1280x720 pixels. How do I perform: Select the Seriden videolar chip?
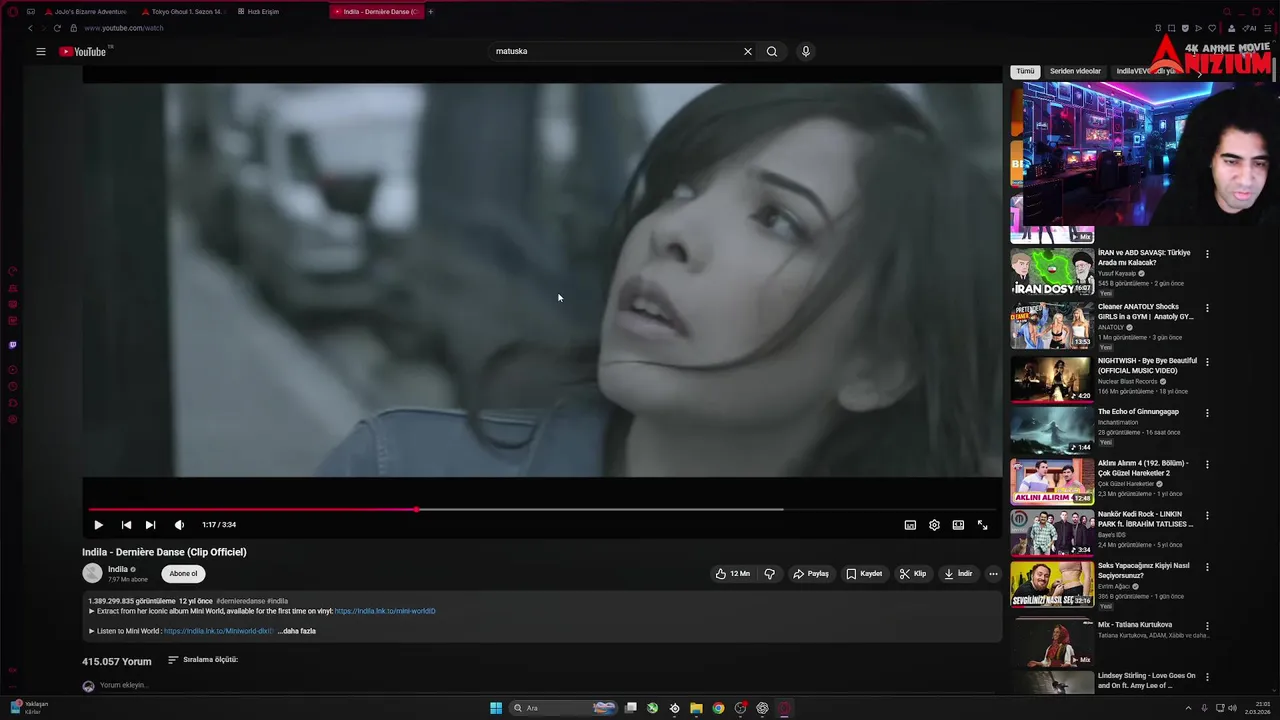[x=1075, y=72]
